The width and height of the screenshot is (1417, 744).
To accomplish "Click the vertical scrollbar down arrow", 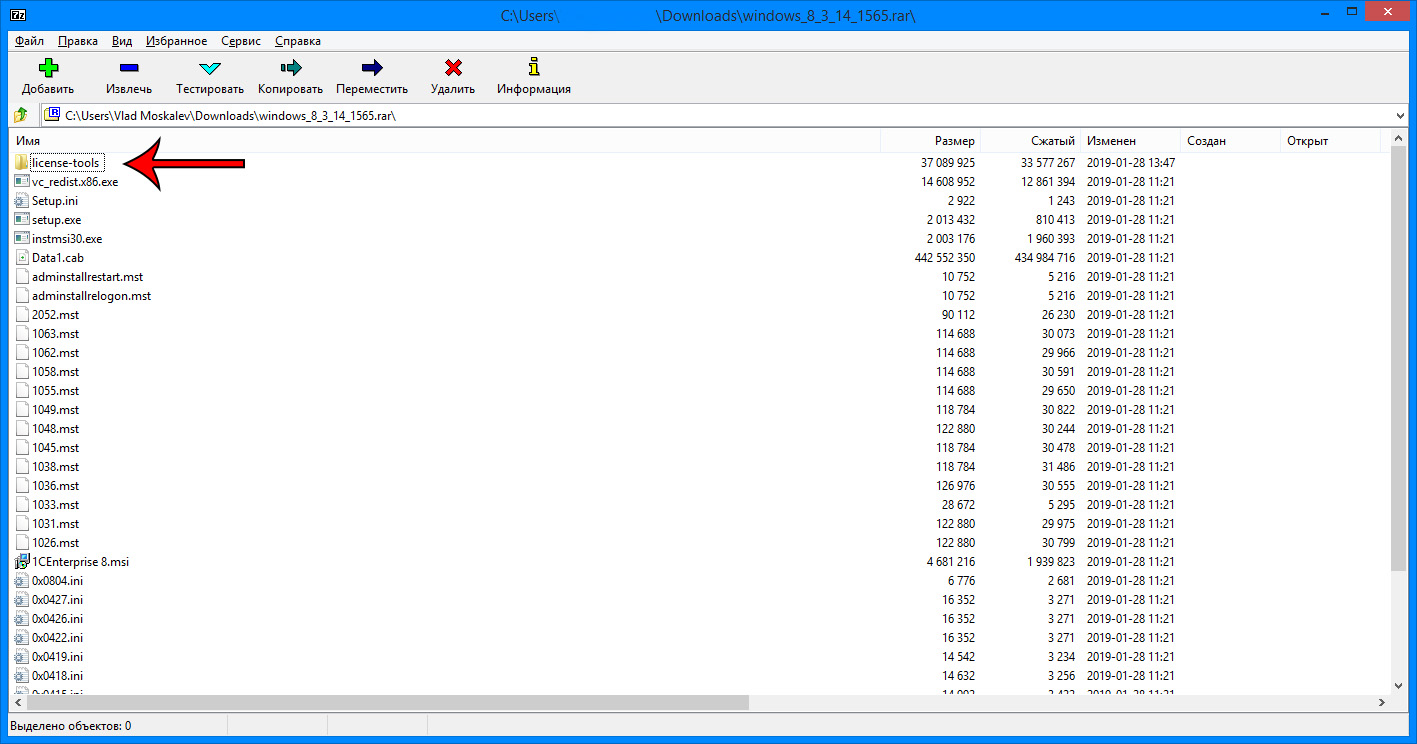I will (1399, 685).
